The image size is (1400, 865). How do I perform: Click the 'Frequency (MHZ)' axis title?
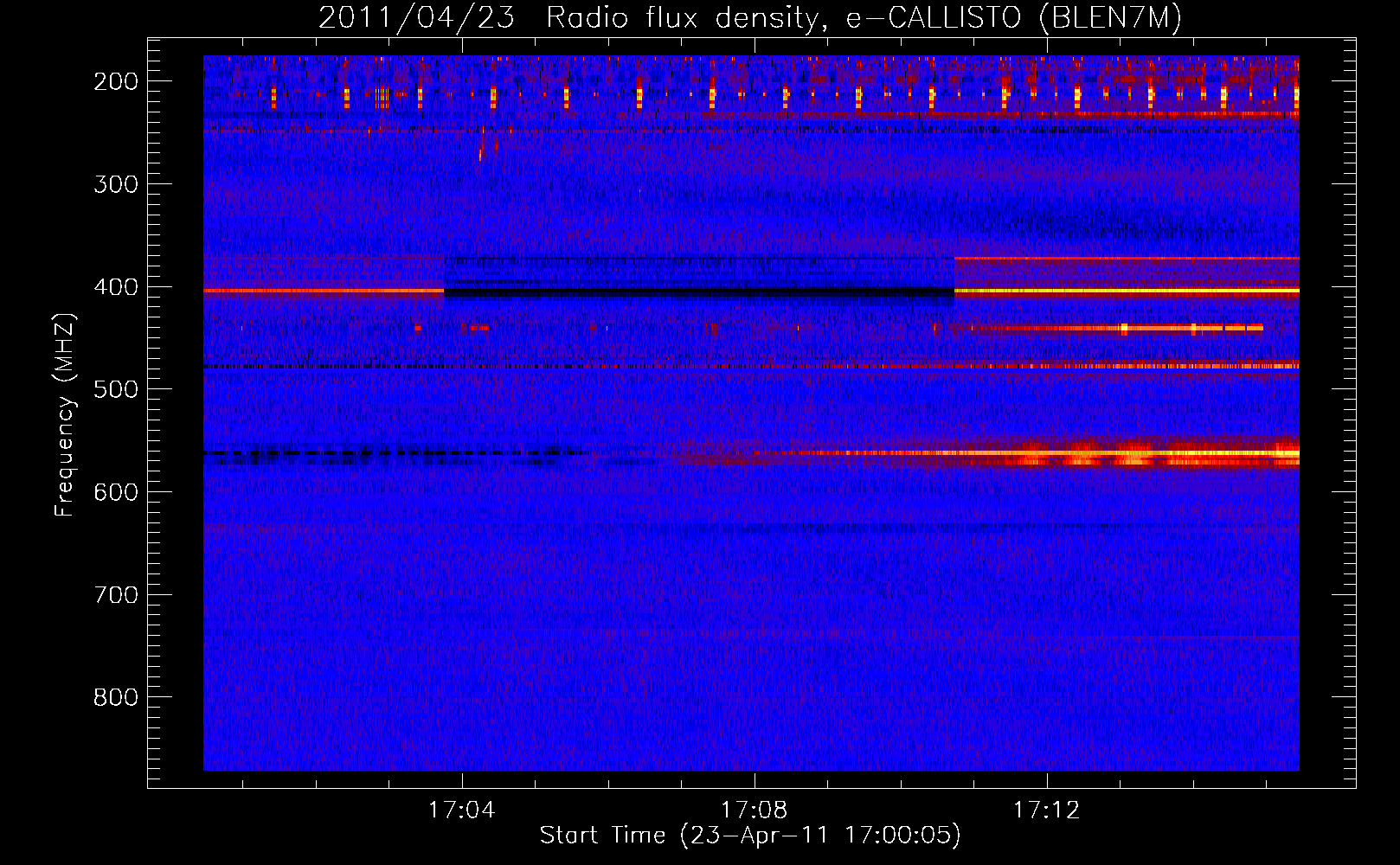point(65,414)
